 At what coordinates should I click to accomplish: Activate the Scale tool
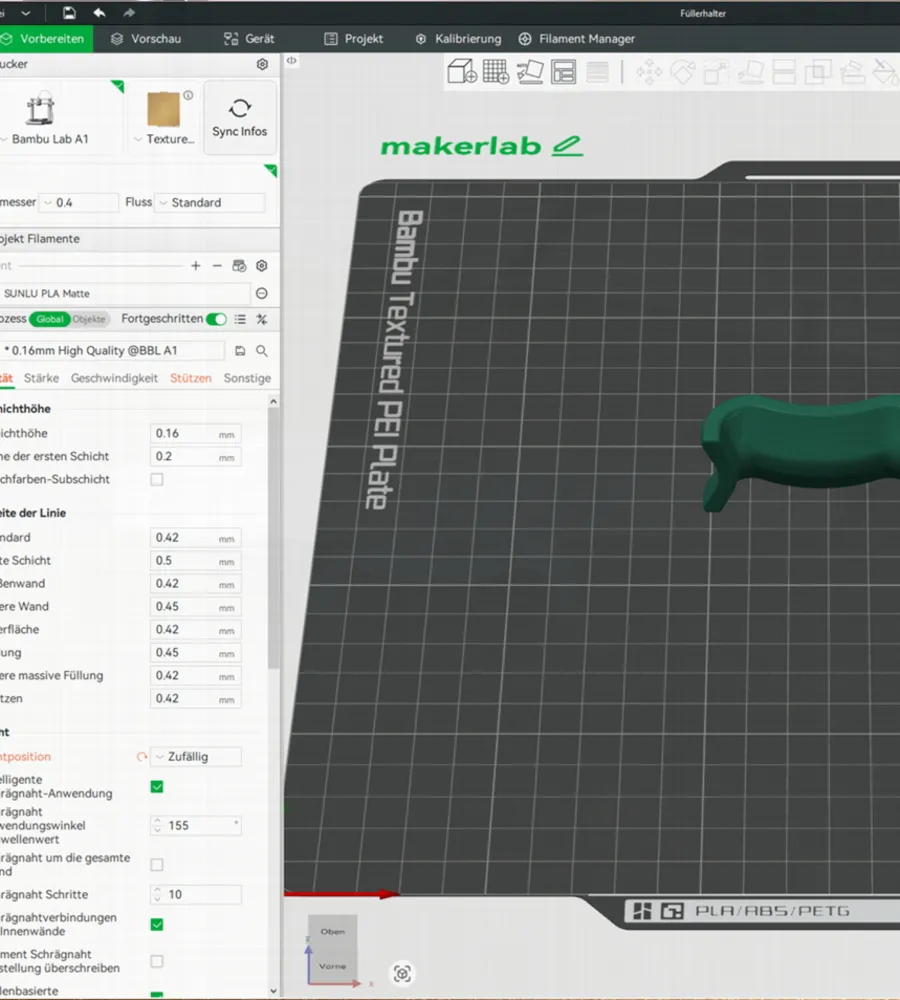click(716, 71)
